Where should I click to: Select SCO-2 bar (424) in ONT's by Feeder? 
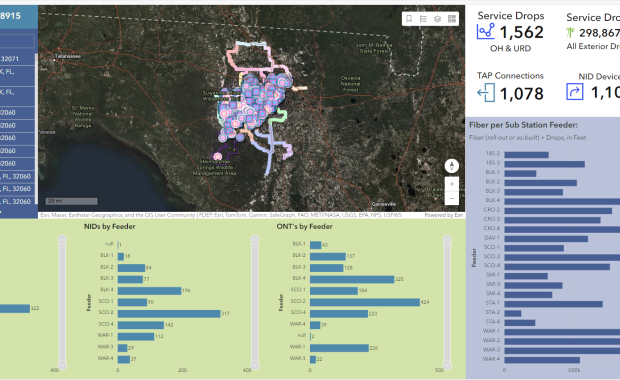(365, 302)
